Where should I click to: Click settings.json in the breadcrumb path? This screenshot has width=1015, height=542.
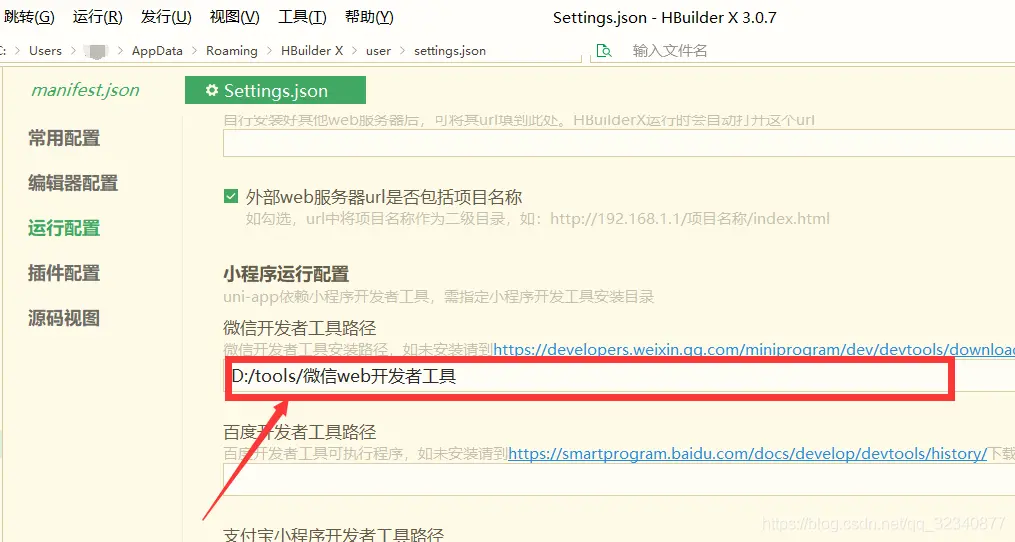pos(450,51)
